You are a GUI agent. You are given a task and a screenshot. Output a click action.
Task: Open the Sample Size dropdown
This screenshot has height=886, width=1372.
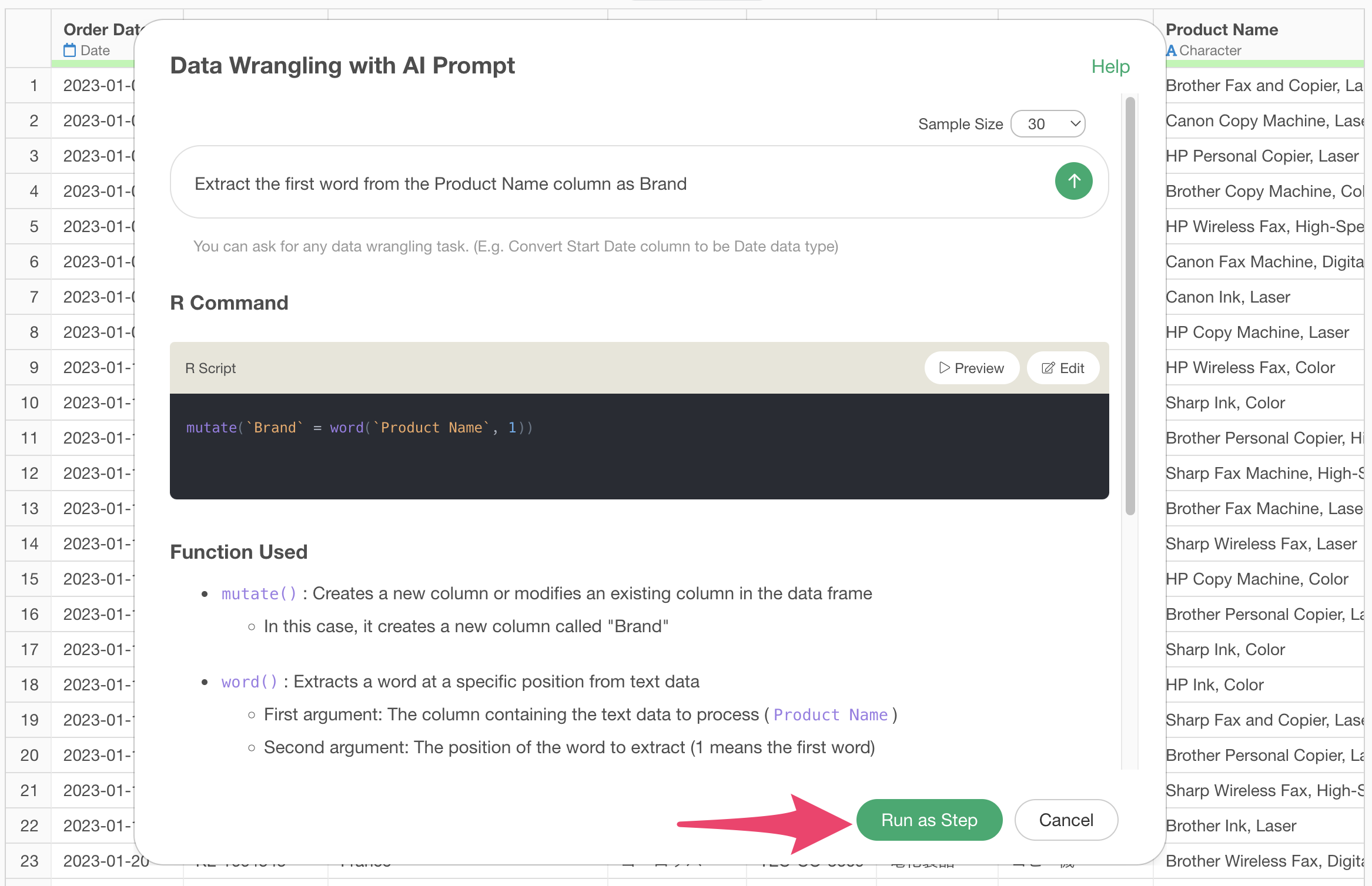[x=1048, y=124]
